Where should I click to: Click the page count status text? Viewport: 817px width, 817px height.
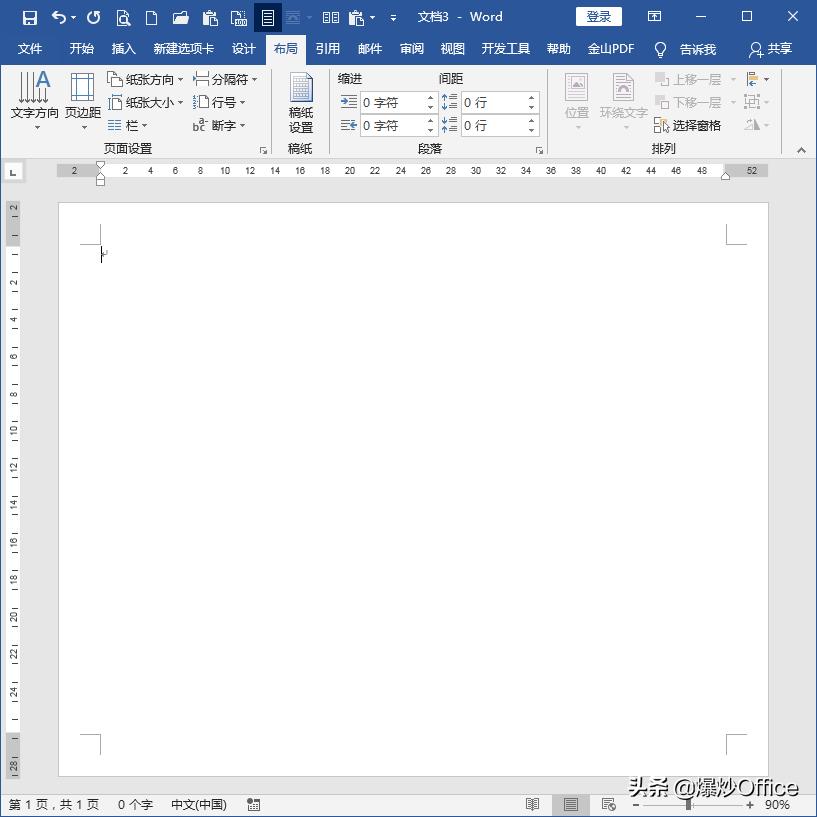pyautogui.click(x=54, y=804)
